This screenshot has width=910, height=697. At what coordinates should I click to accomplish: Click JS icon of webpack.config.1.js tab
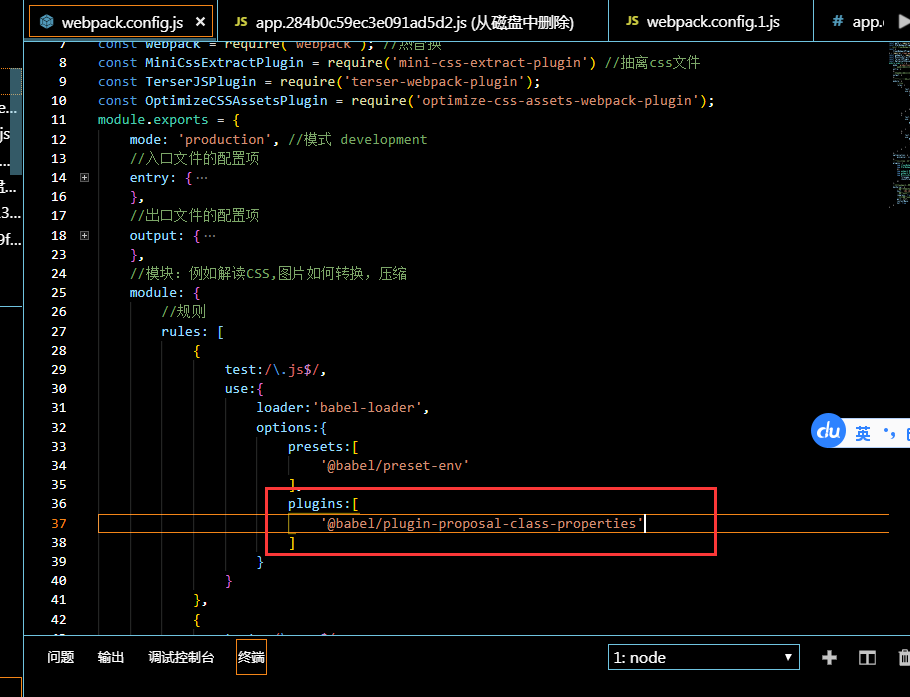click(633, 21)
